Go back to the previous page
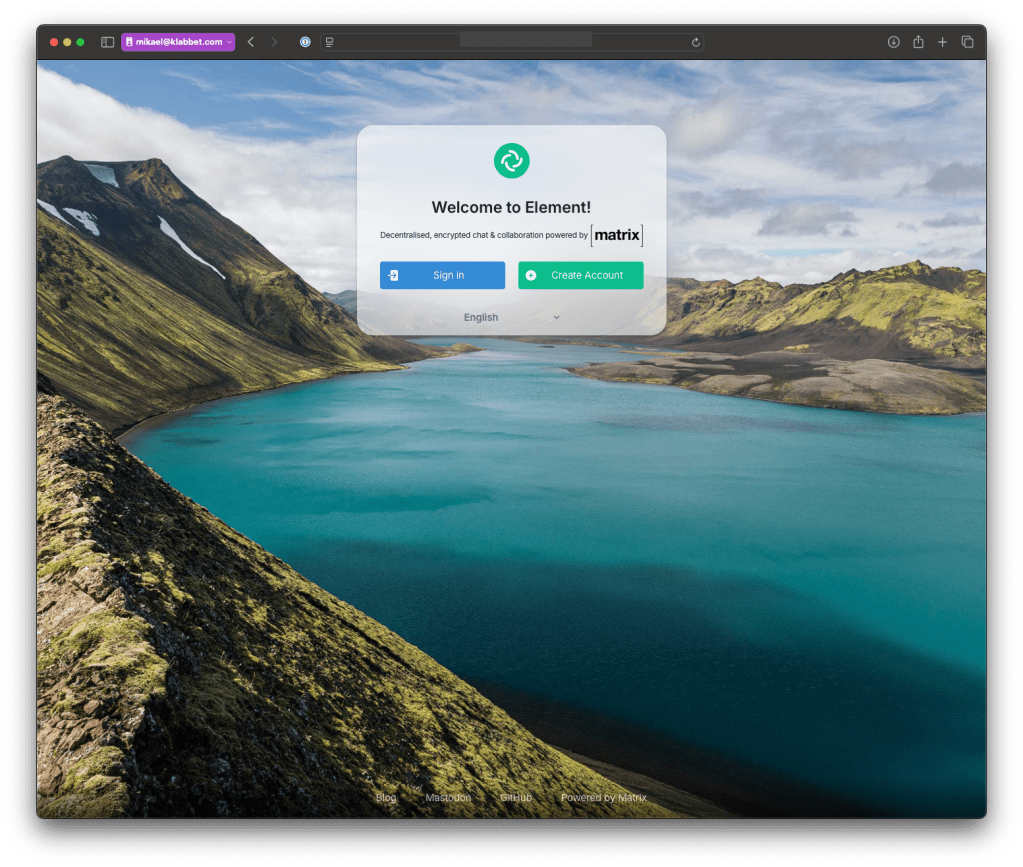 [251, 42]
